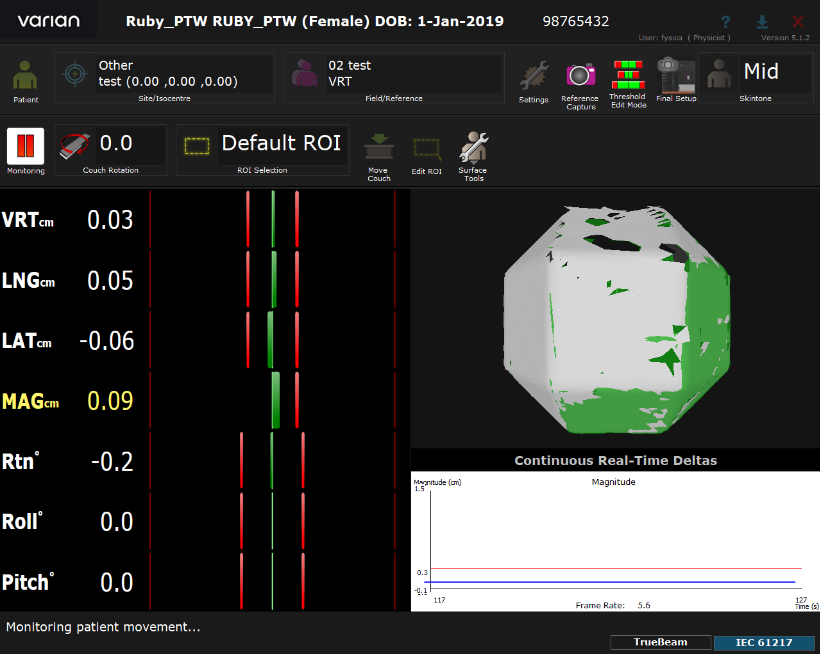Click the TrueBeam status button
Screen dimensions: 820x654
[x=660, y=642]
